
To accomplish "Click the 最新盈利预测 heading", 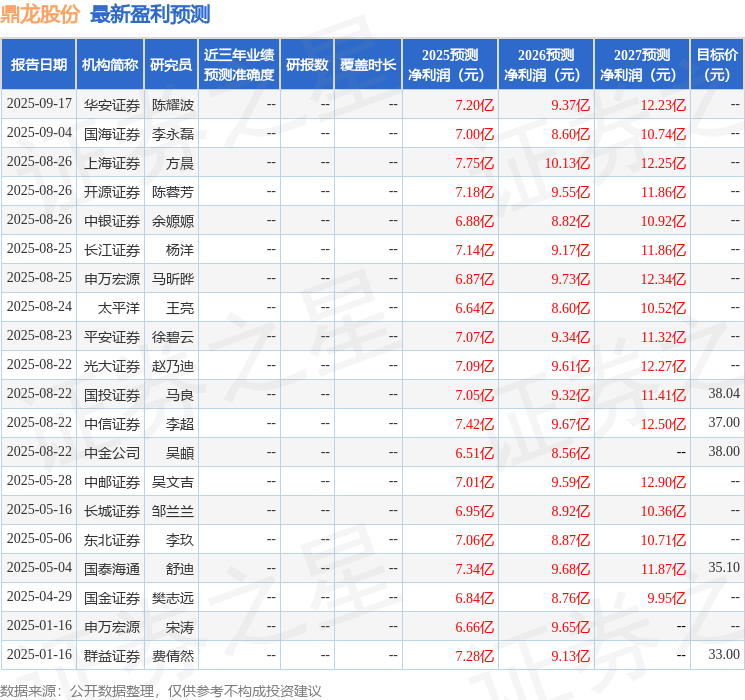I will point(150,14).
